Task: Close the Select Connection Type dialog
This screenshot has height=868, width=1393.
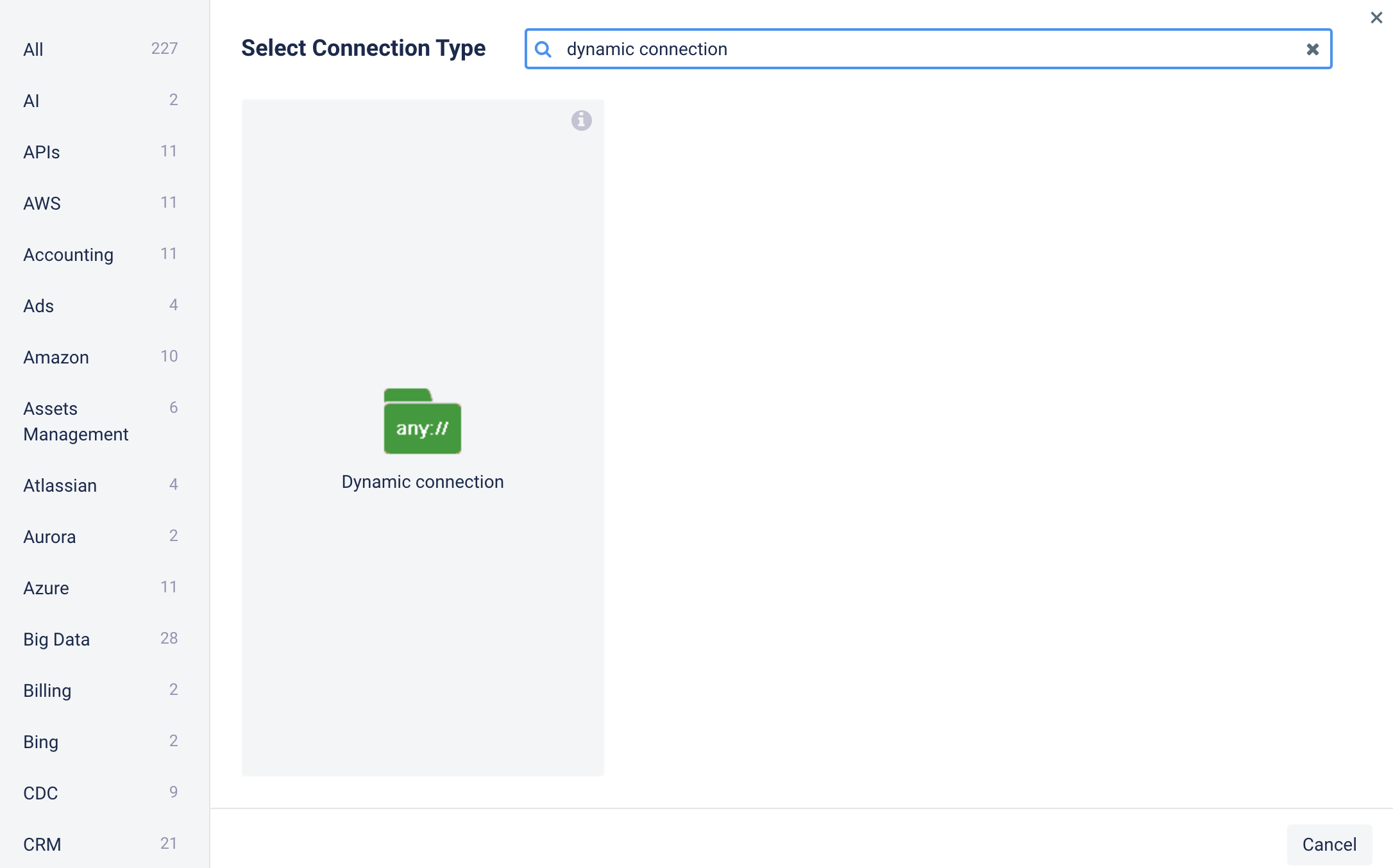Action: 1376,17
